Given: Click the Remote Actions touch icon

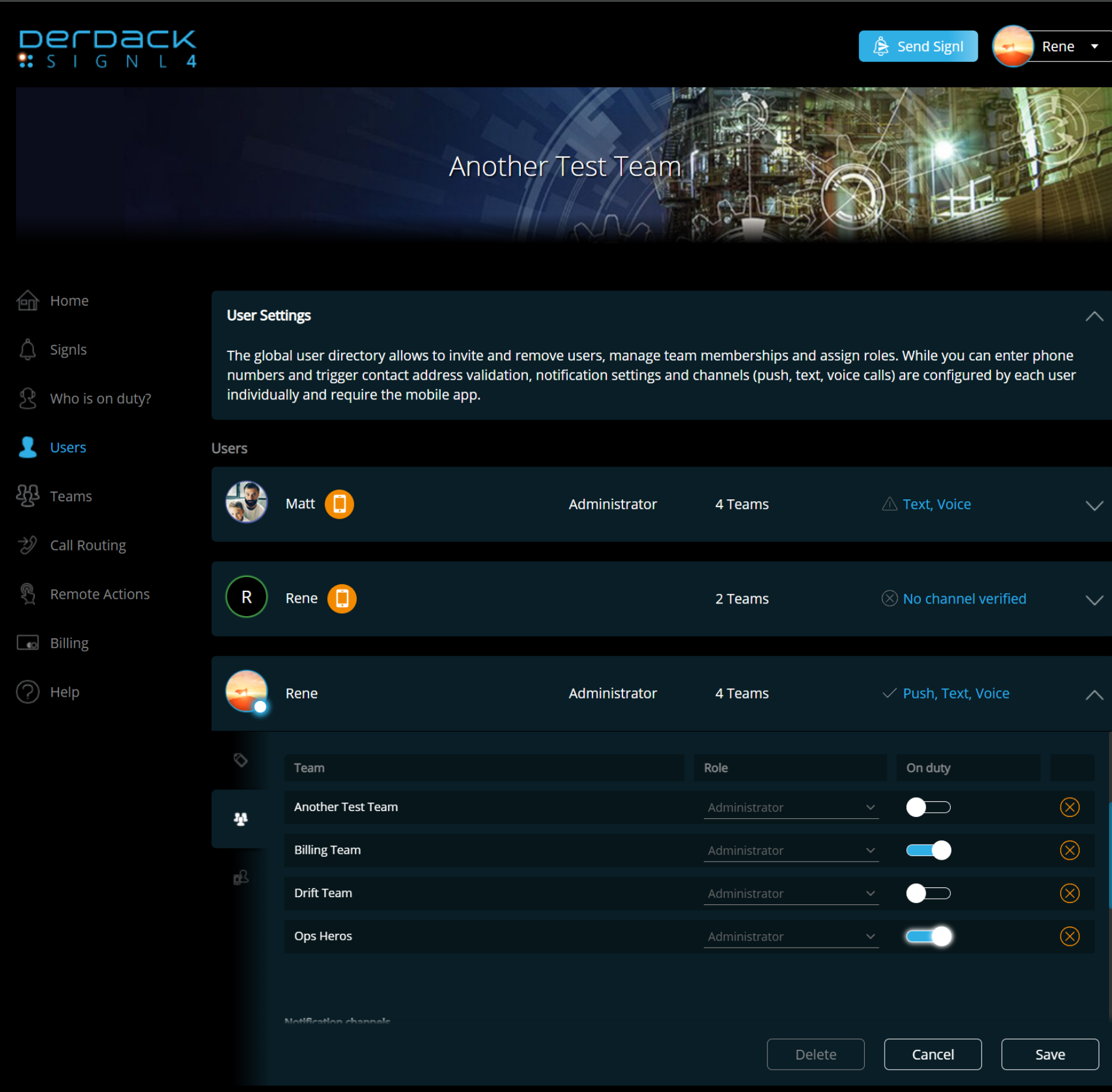Looking at the screenshot, I should click(x=28, y=594).
